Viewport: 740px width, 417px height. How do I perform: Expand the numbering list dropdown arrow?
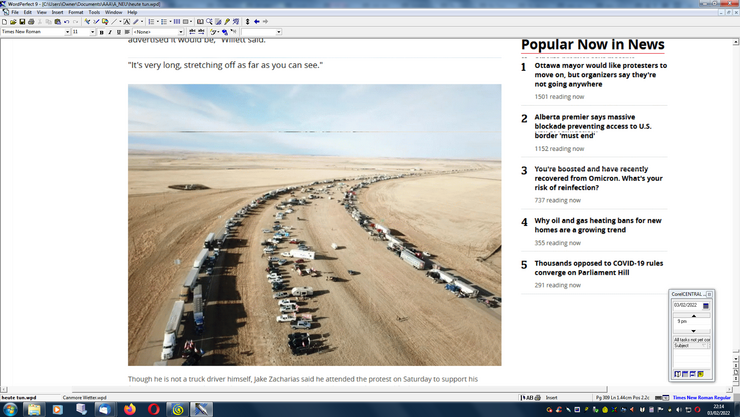point(158,22)
